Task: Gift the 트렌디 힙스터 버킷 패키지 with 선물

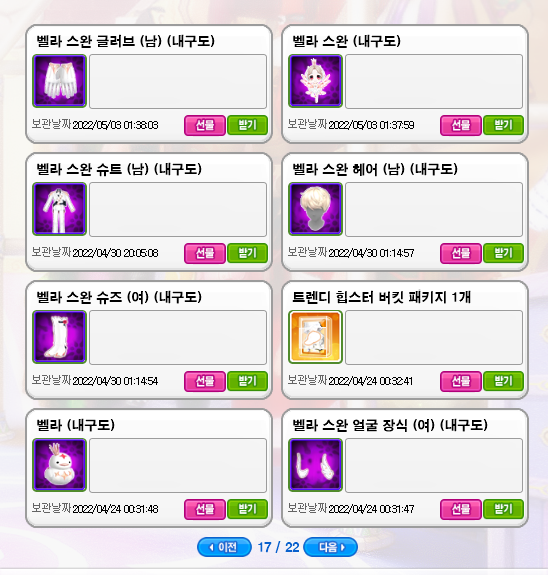Action: click(x=461, y=381)
